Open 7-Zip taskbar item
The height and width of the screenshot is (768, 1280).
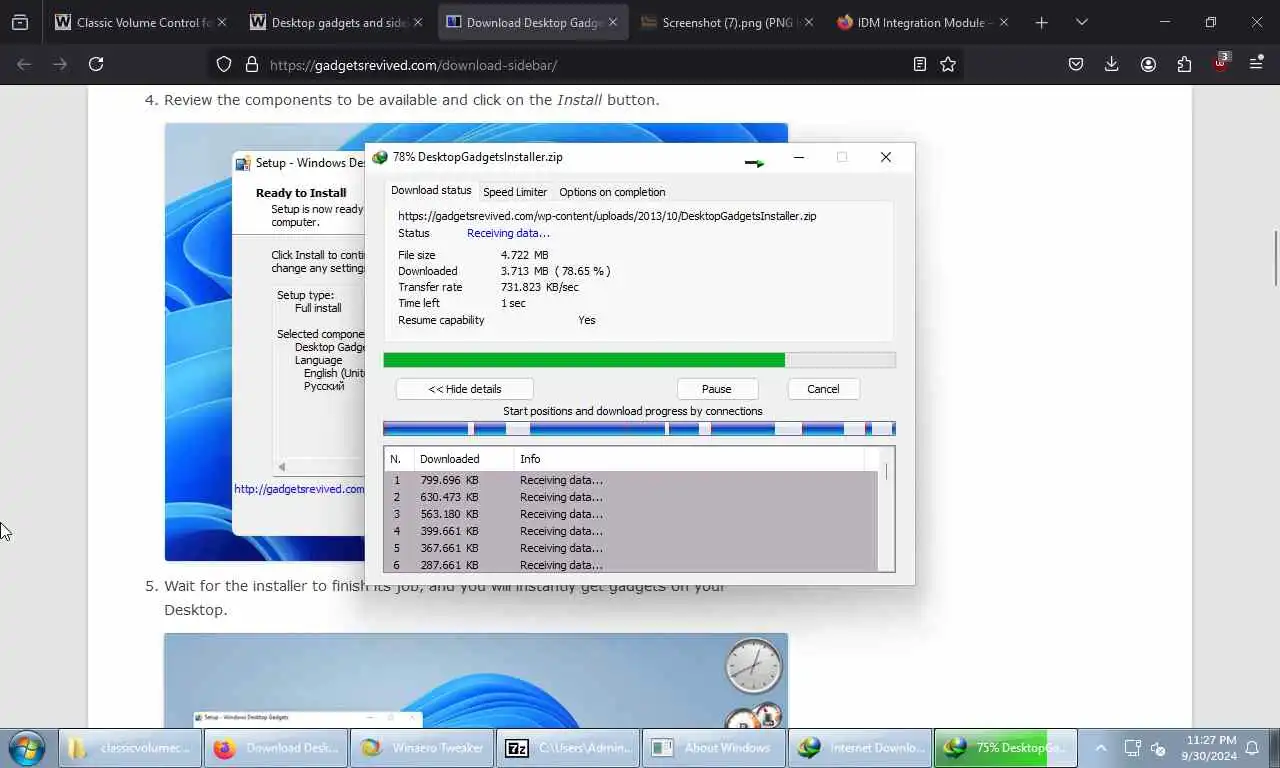tap(568, 748)
